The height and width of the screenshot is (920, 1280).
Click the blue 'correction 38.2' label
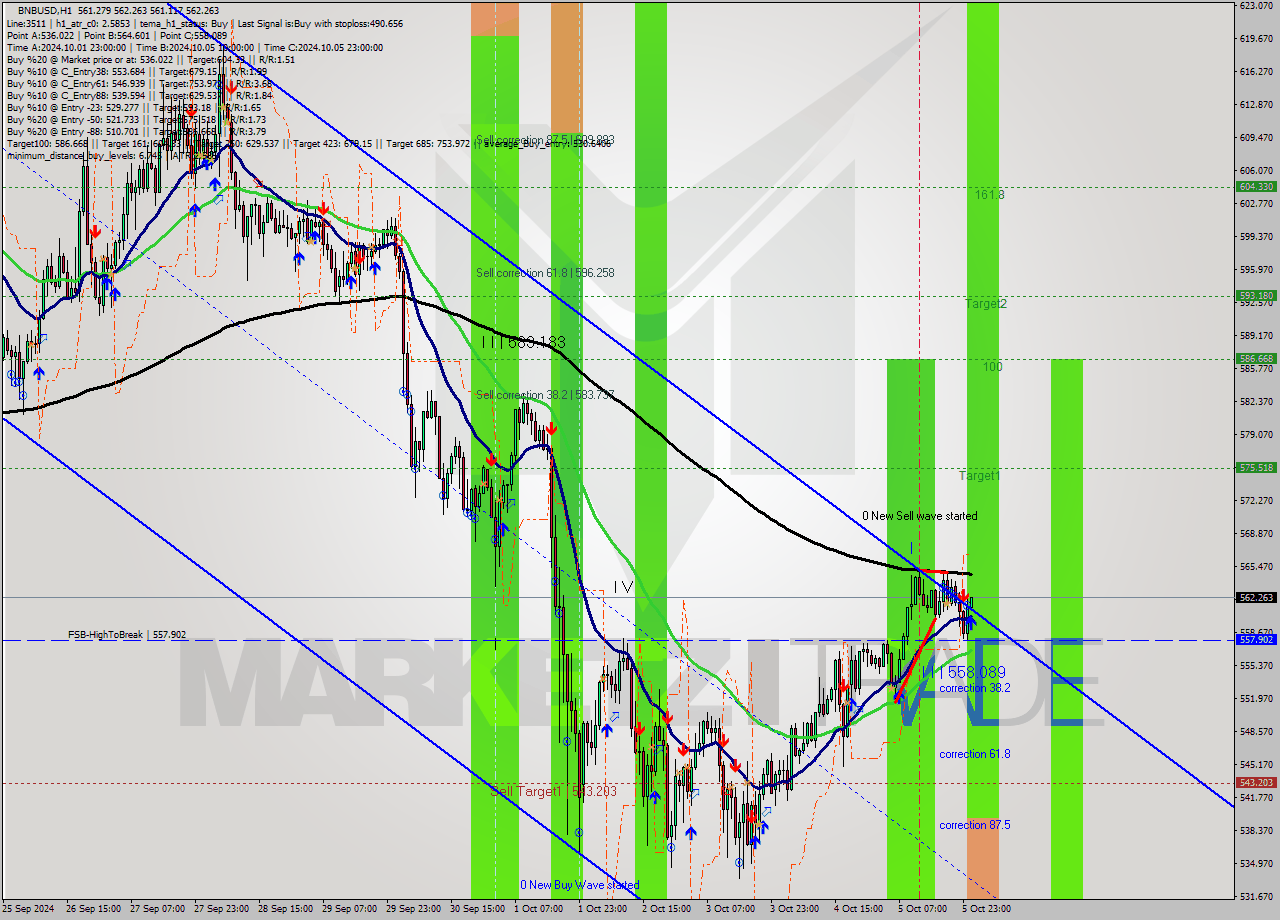pos(975,688)
